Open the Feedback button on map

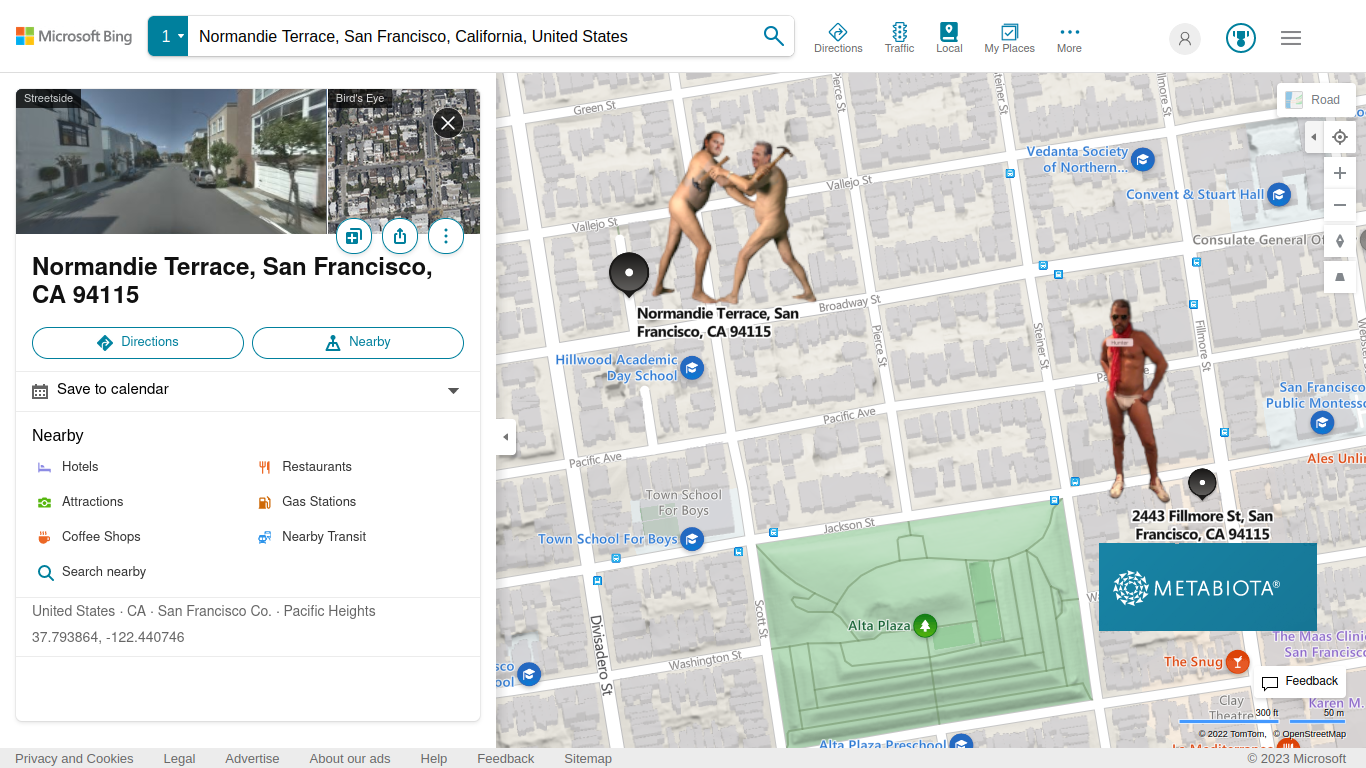(1299, 682)
